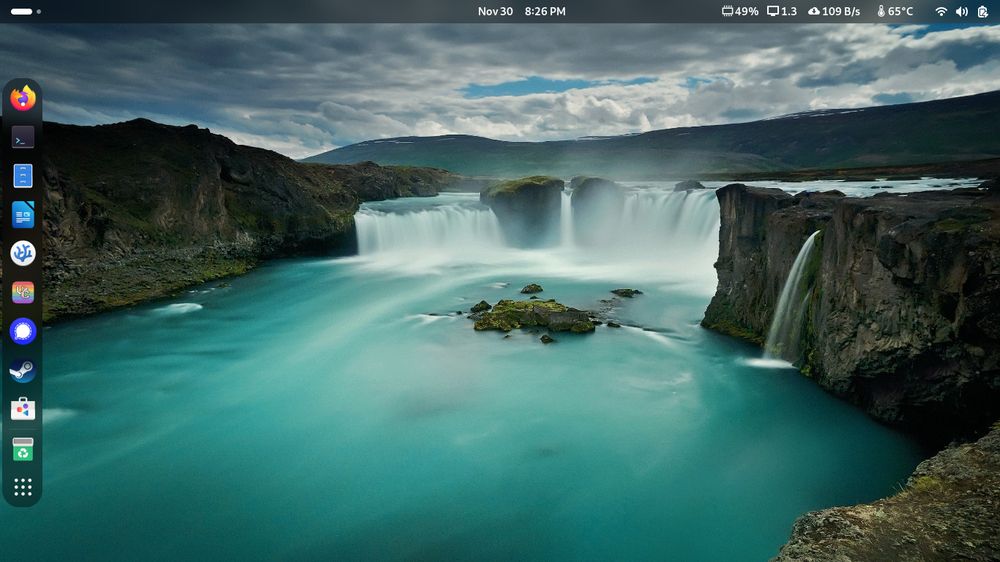Open the rainbow-colored app icon in dock

tap(23, 293)
